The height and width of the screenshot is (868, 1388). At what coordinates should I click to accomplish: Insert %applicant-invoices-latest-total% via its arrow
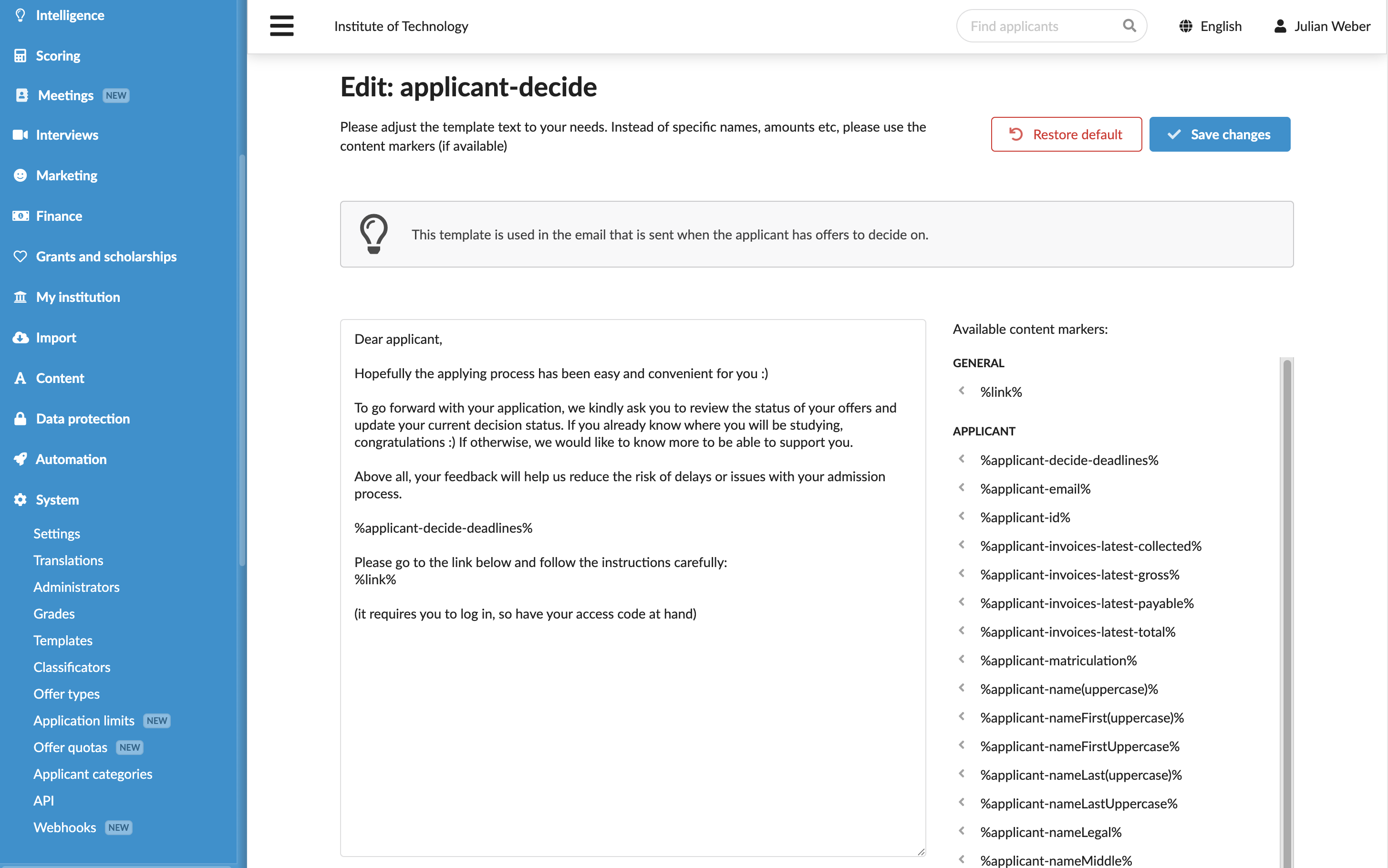pyautogui.click(x=962, y=631)
